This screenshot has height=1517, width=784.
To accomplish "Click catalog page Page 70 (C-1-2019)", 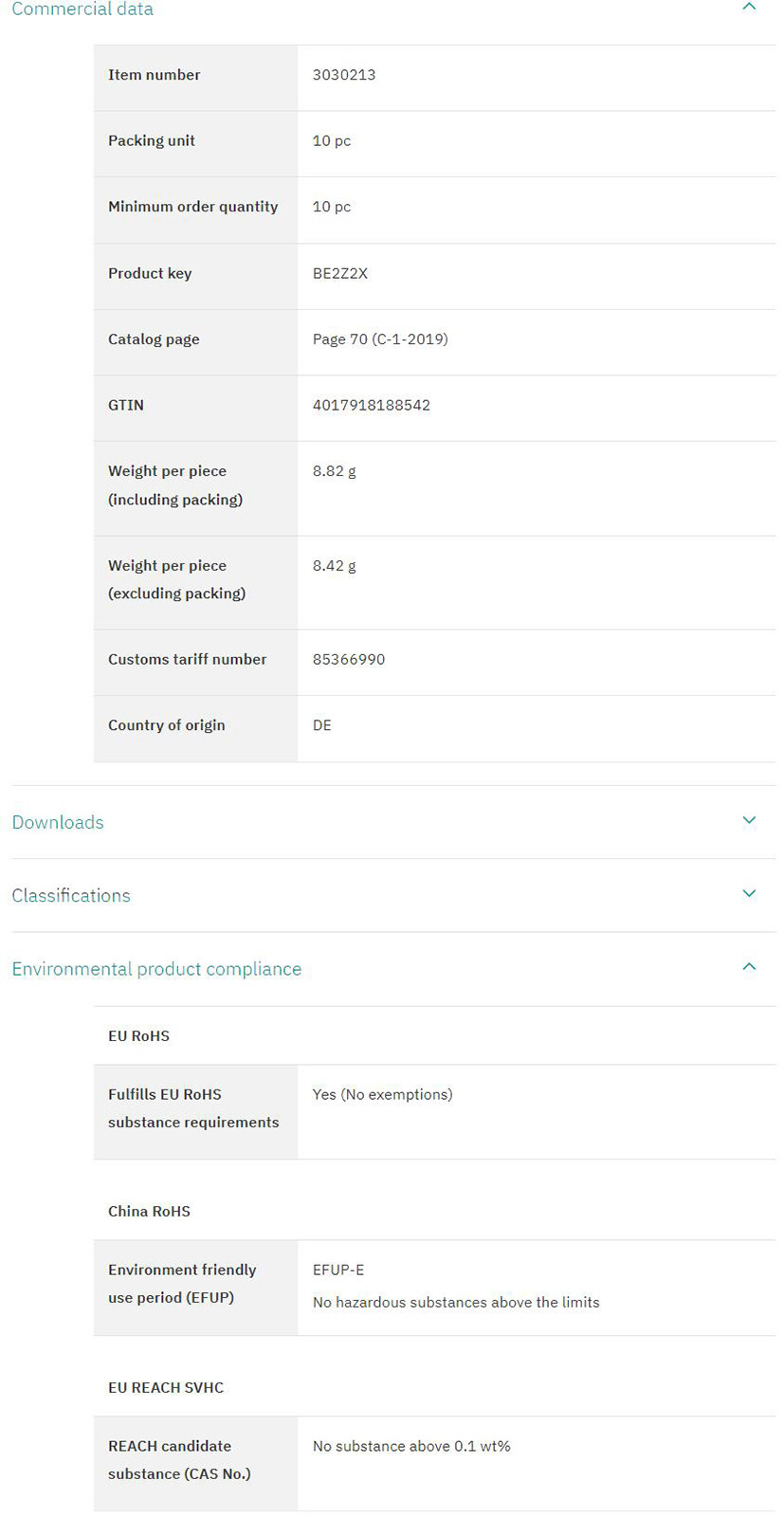I will coord(380,339).
